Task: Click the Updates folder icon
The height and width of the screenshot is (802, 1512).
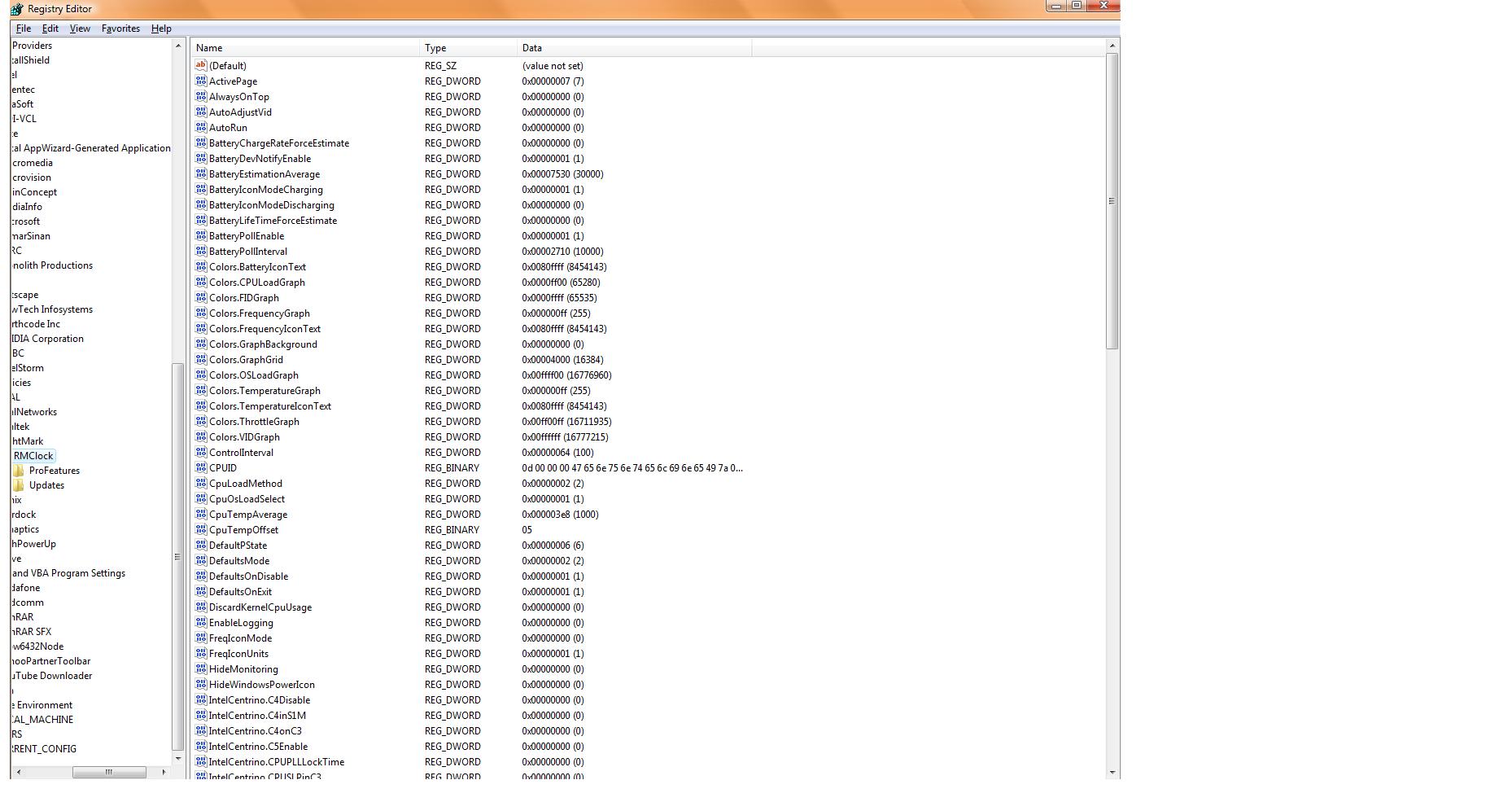Action: click(19, 485)
